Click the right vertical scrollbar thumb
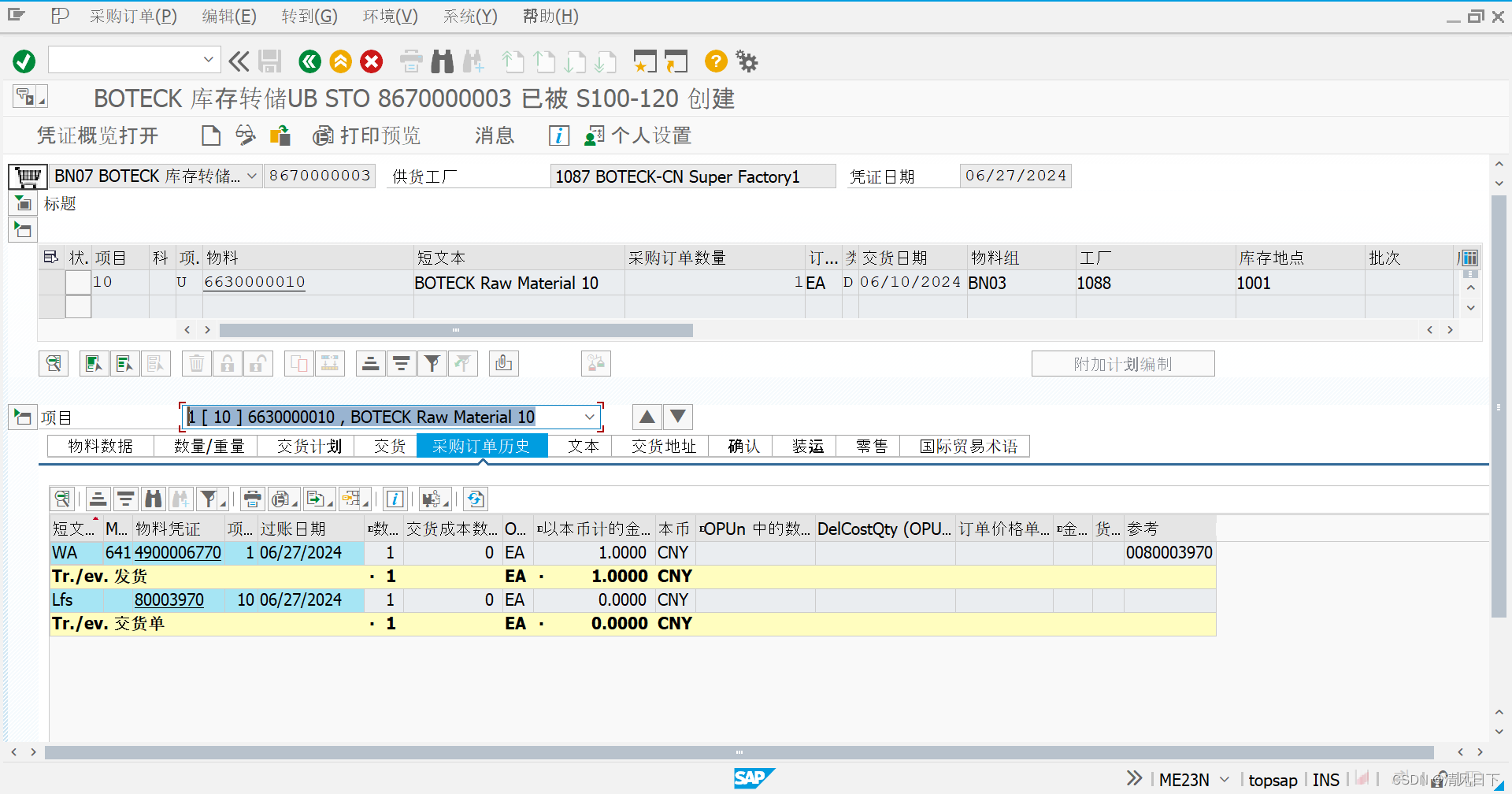Screen dimensions: 1512x794 pyautogui.click(x=1499, y=406)
